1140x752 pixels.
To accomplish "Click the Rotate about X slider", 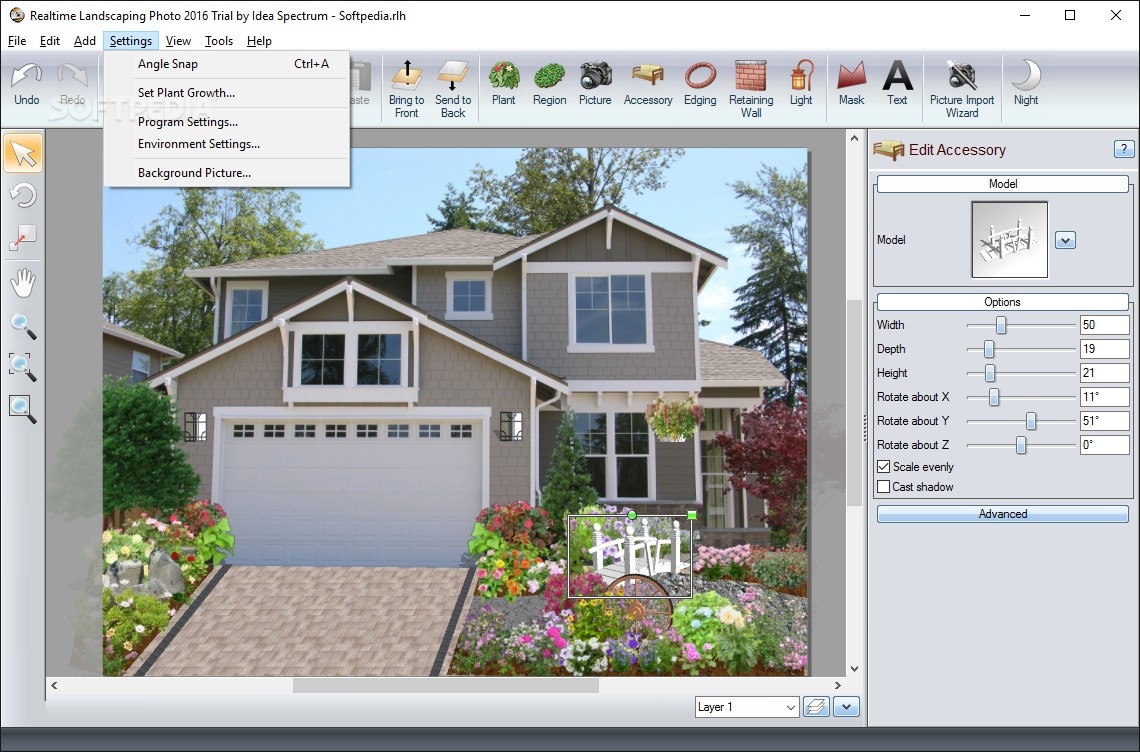I will point(994,397).
